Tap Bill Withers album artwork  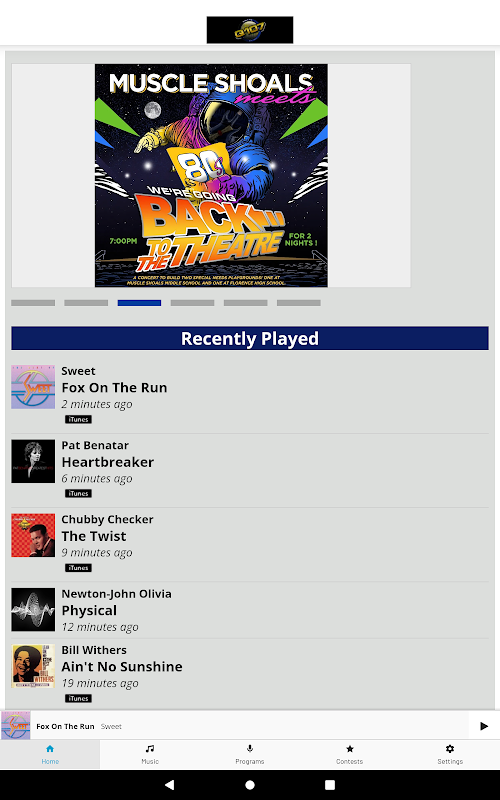pyautogui.click(x=33, y=666)
